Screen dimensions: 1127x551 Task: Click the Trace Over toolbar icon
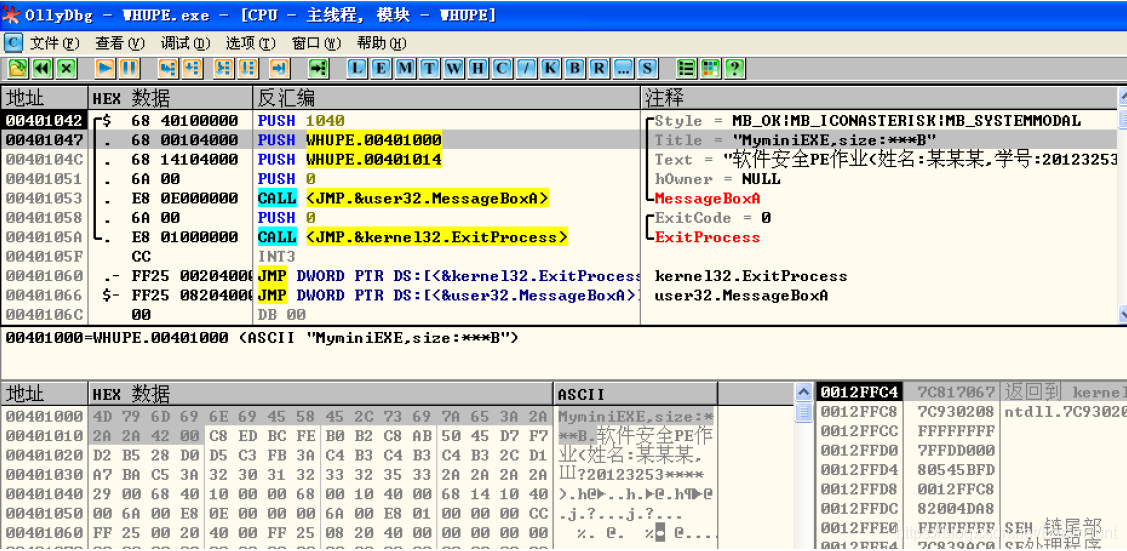pyautogui.click(x=248, y=68)
